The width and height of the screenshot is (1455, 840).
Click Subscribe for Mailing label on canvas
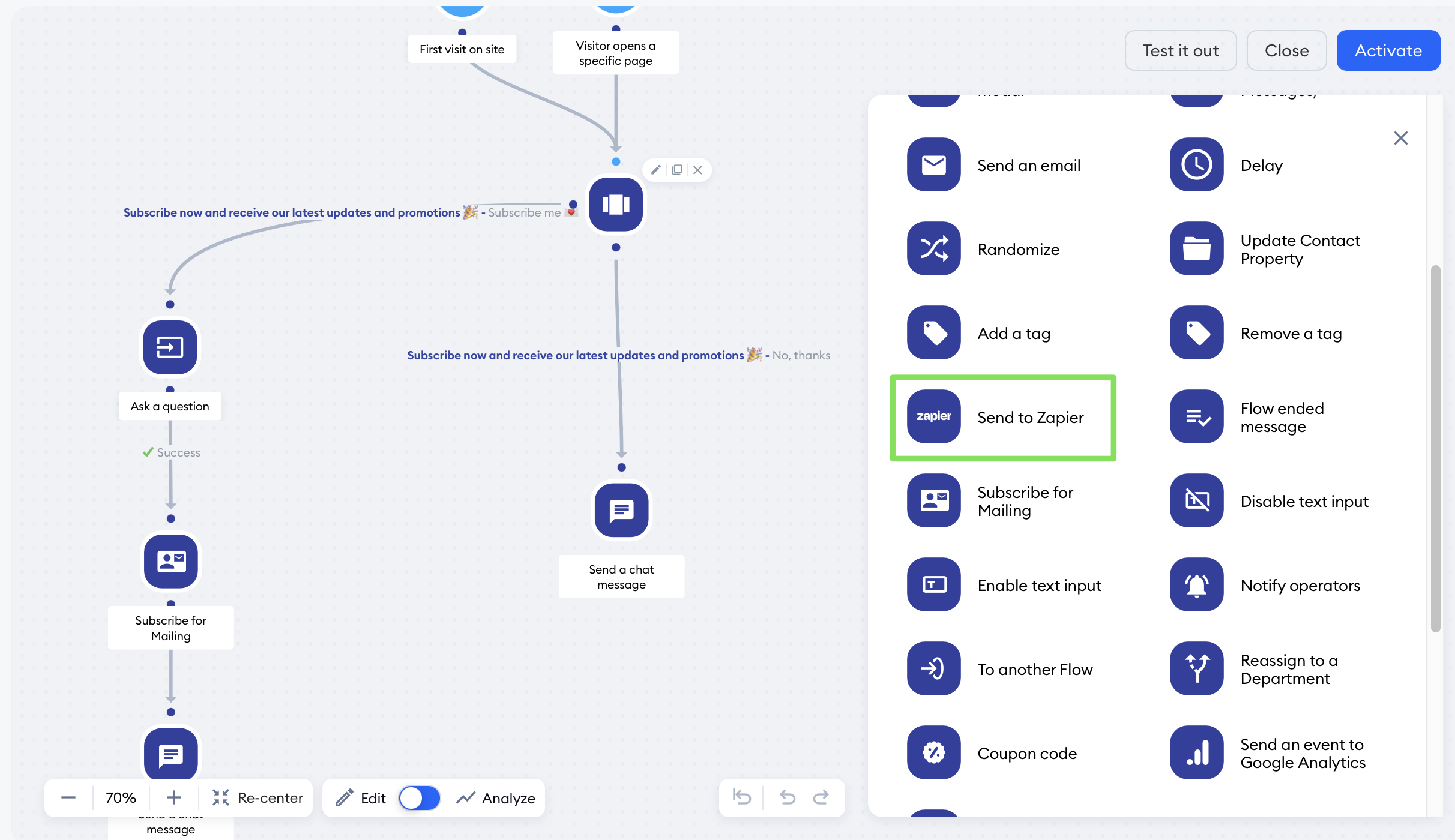pyautogui.click(x=171, y=628)
